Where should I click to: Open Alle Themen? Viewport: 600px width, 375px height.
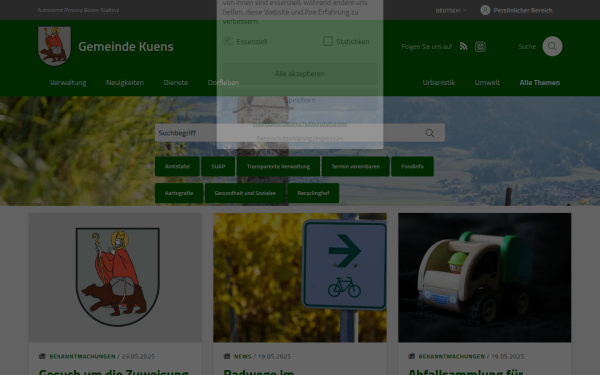point(540,83)
